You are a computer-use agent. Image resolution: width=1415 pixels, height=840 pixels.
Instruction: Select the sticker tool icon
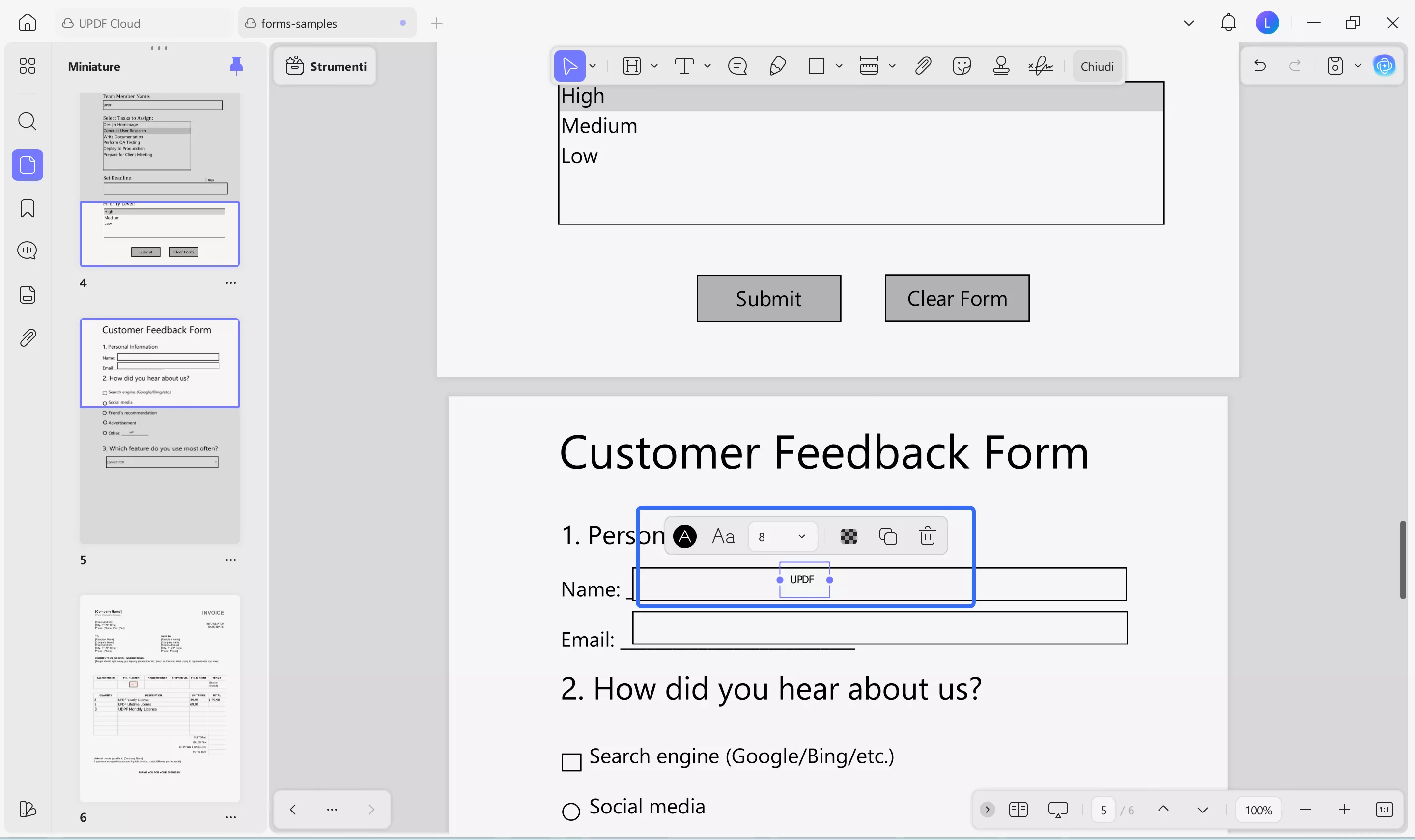click(962, 66)
